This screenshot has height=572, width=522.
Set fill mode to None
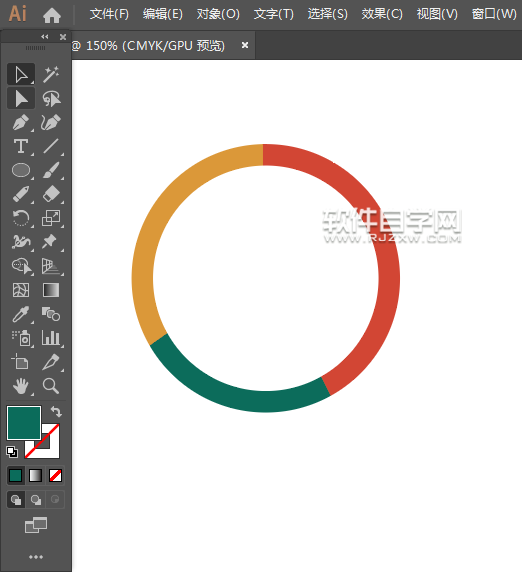click(55, 476)
